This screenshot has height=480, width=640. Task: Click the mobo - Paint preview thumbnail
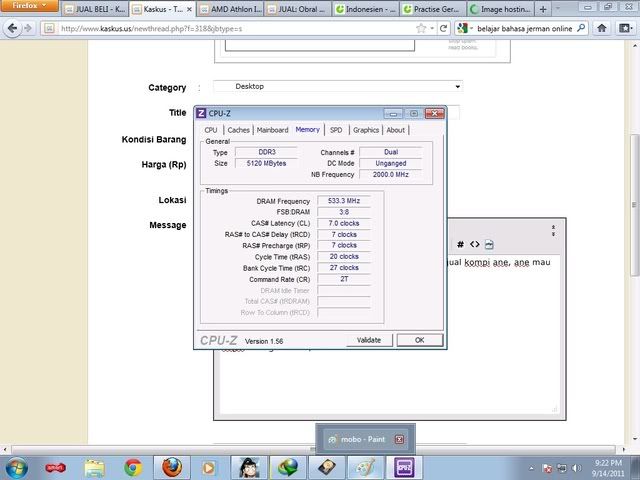pyautogui.click(x=365, y=439)
